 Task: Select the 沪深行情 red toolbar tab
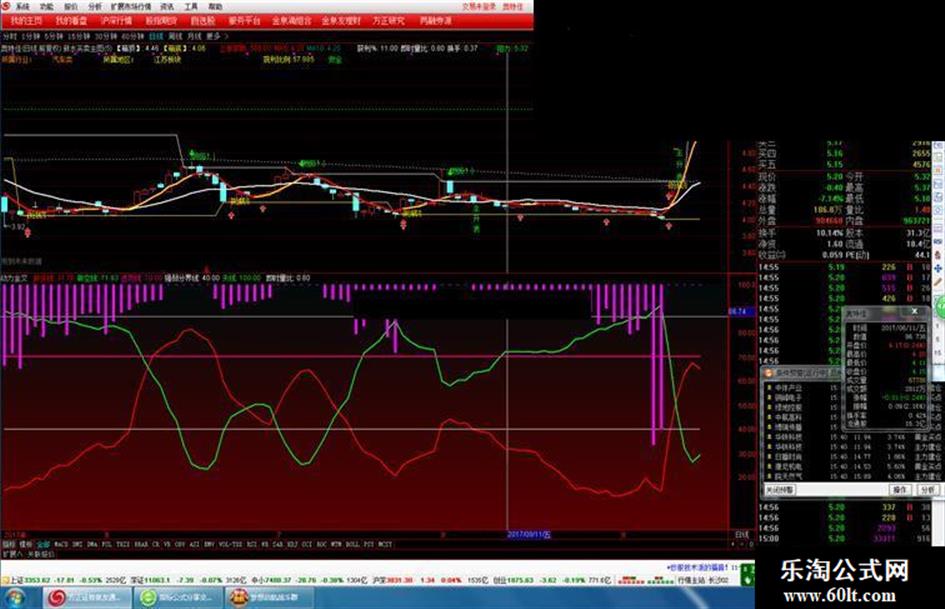116,21
